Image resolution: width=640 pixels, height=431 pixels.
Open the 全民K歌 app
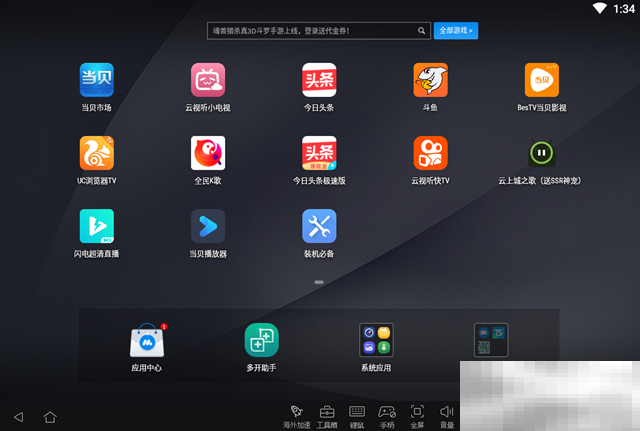click(208, 153)
